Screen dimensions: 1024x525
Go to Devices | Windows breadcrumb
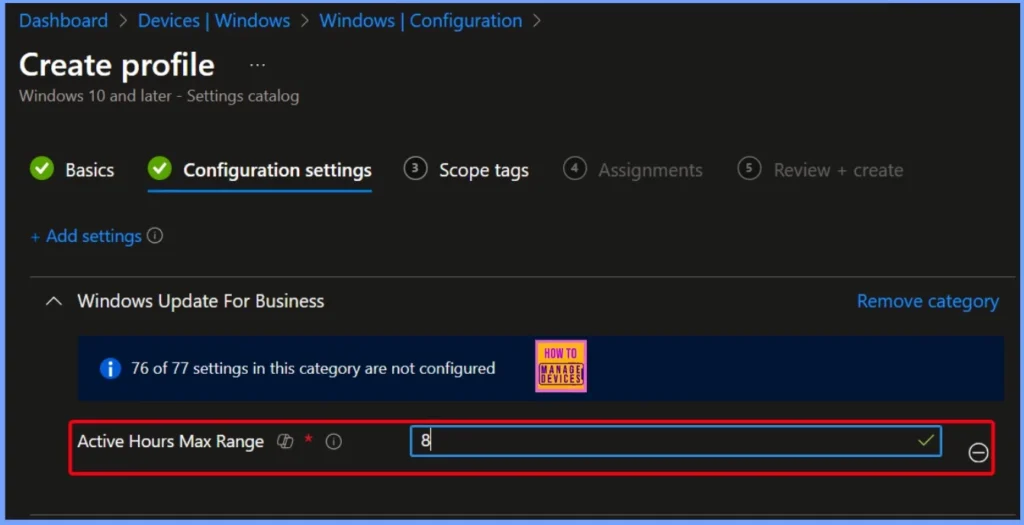click(214, 21)
